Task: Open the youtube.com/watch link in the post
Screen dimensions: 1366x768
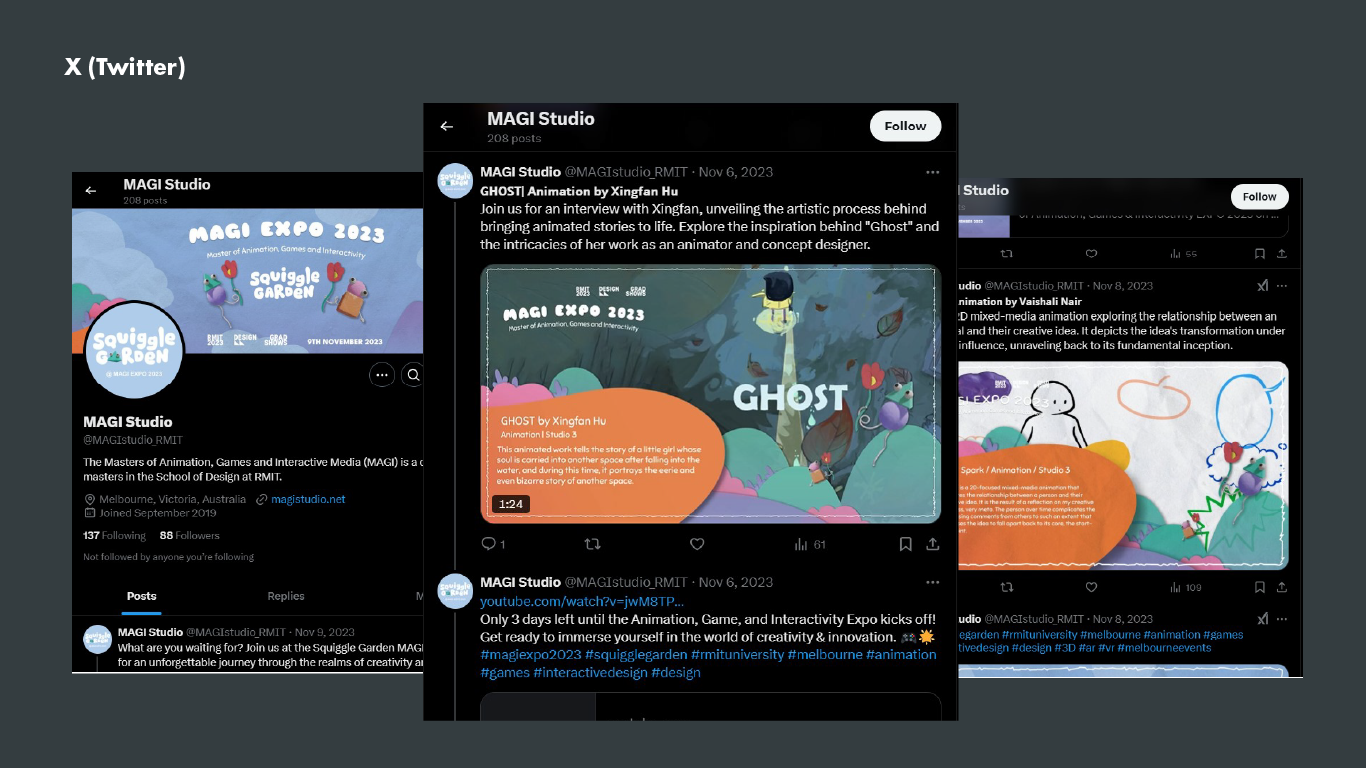Action: 582,601
